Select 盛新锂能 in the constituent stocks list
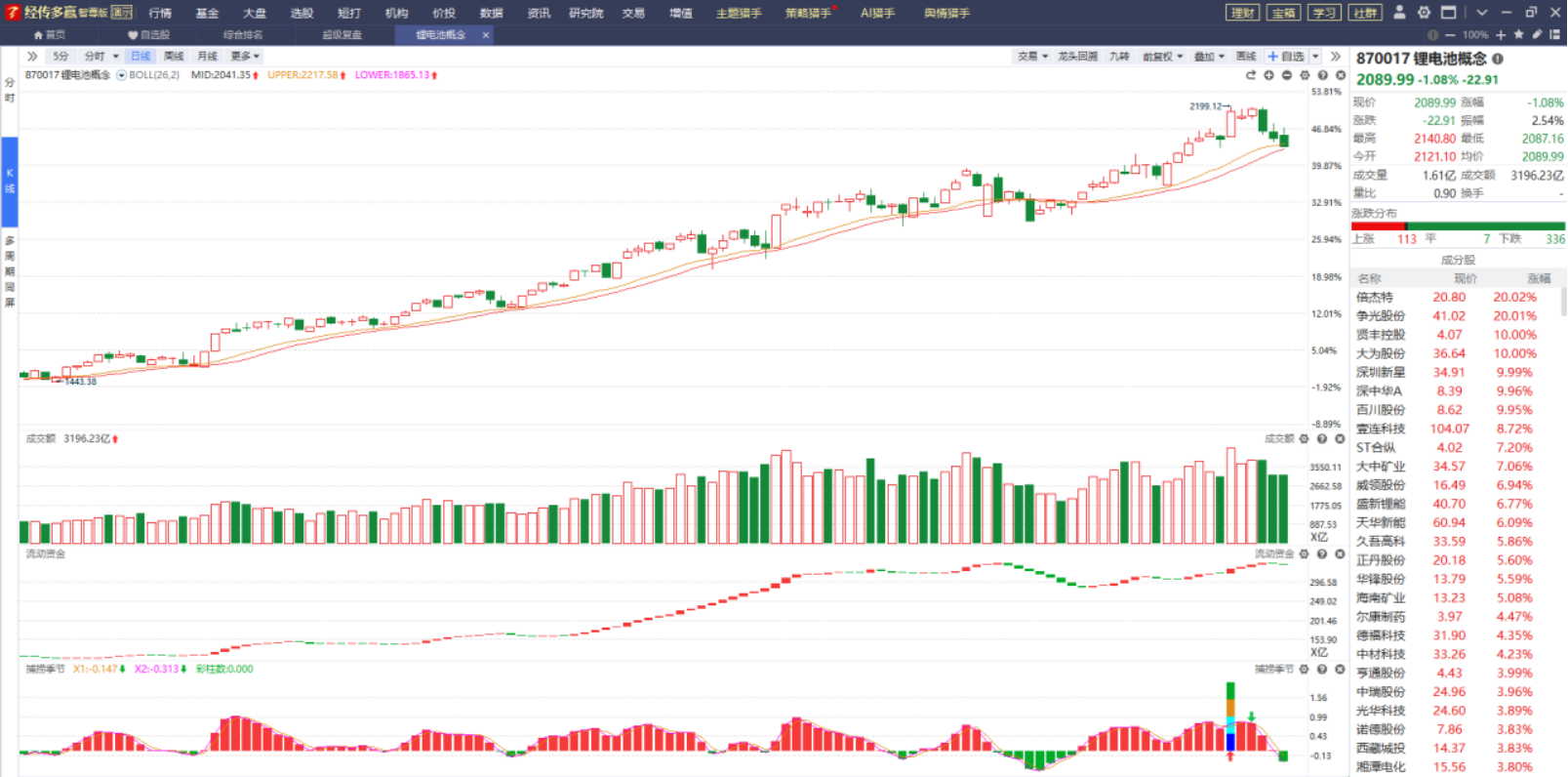The image size is (1568, 777). pos(1381,505)
